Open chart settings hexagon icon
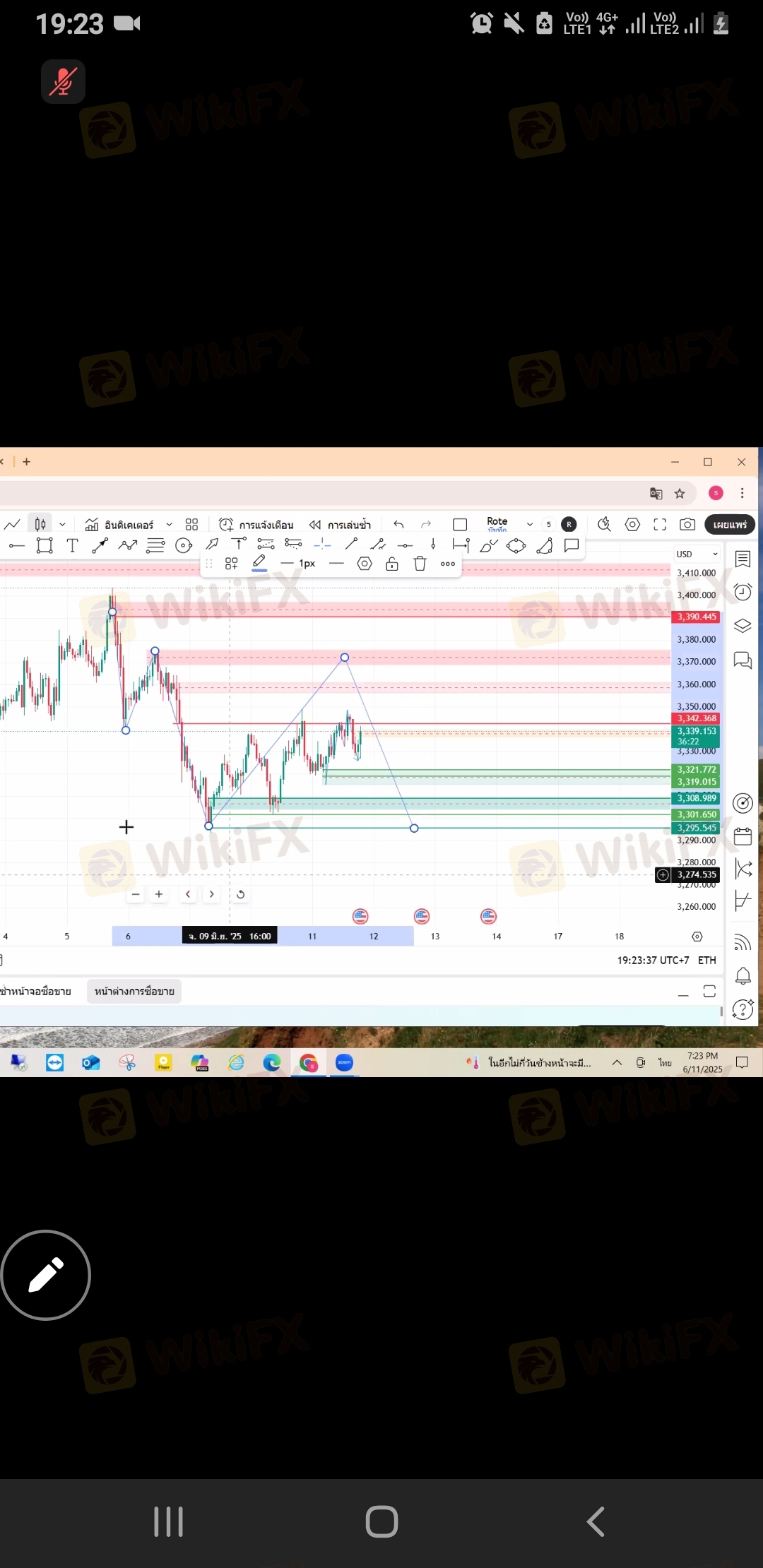The height and width of the screenshot is (1568, 763). (633, 524)
